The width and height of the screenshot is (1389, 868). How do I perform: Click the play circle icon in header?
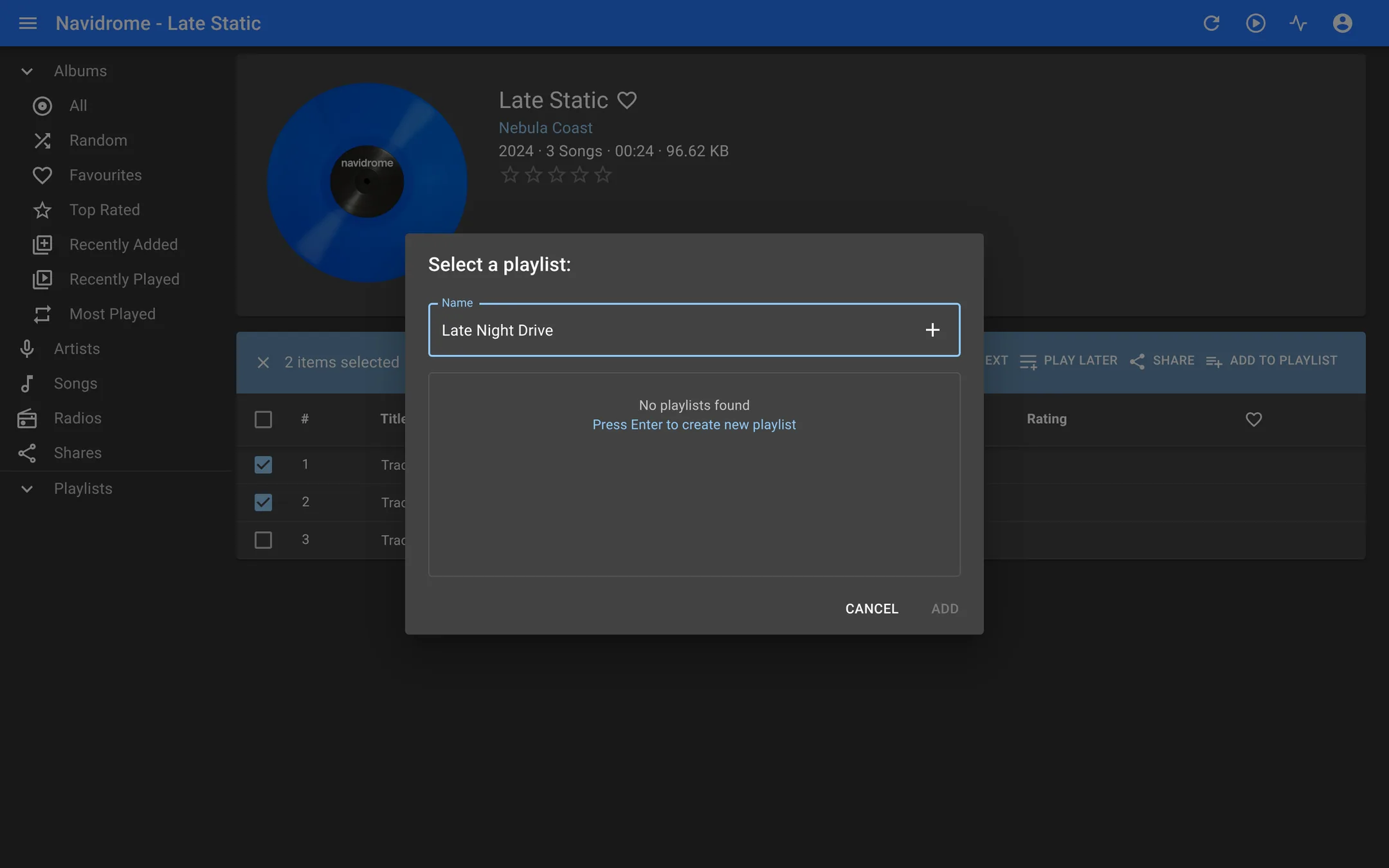[x=1255, y=23]
